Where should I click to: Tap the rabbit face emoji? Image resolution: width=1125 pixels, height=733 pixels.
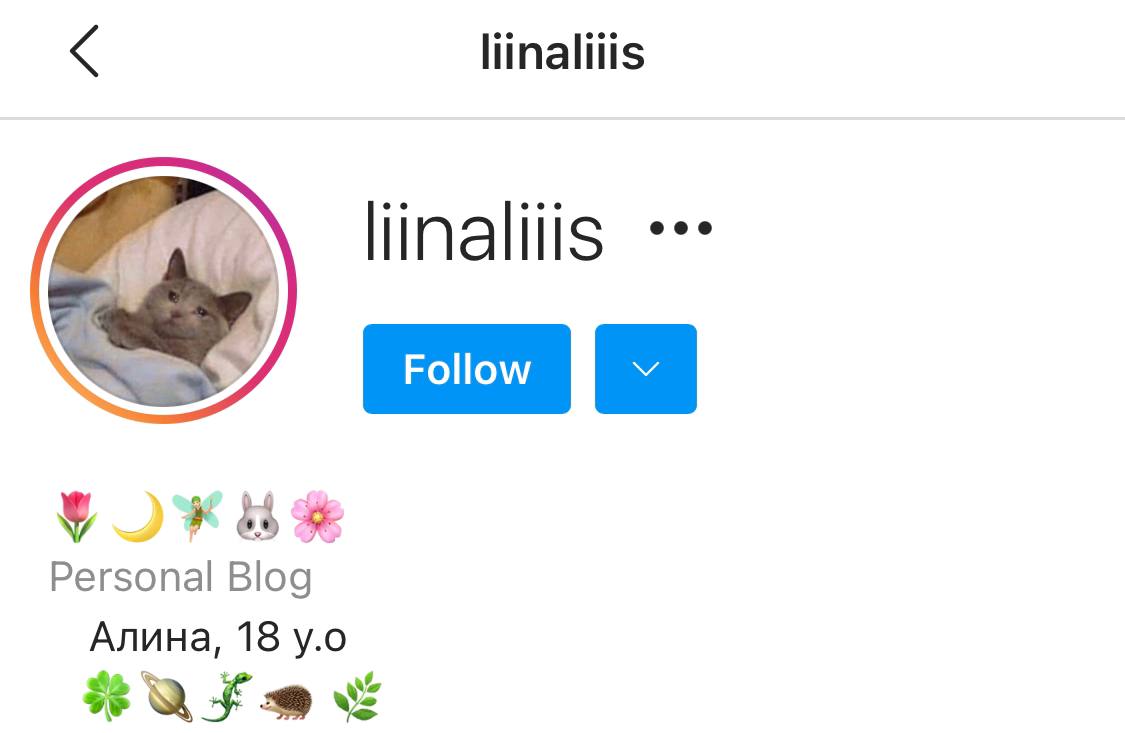258,516
